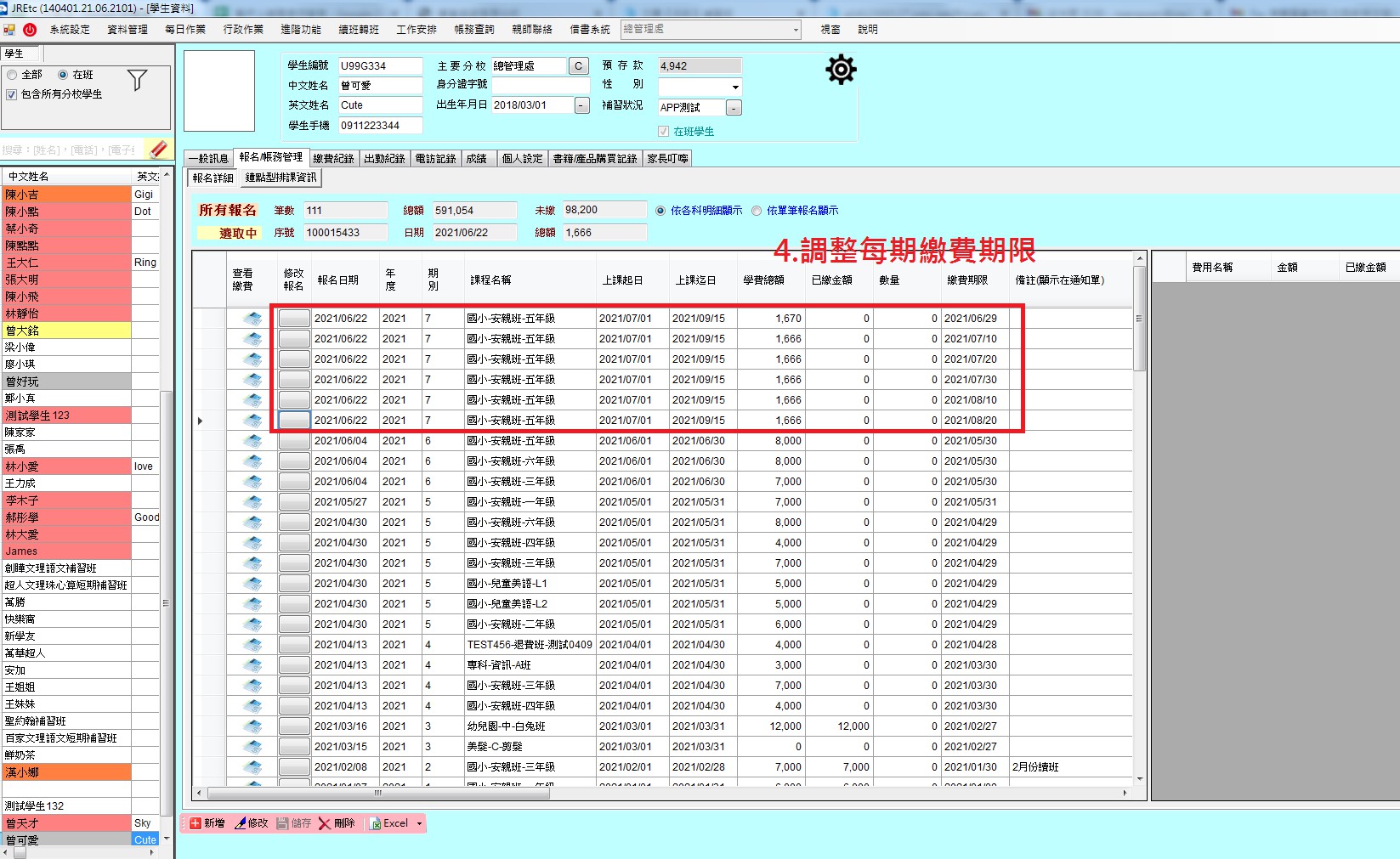Image resolution: width=1400 pixels, height=859 pixels.
Task: Open the settings gear icon
Action: [841, 70]
